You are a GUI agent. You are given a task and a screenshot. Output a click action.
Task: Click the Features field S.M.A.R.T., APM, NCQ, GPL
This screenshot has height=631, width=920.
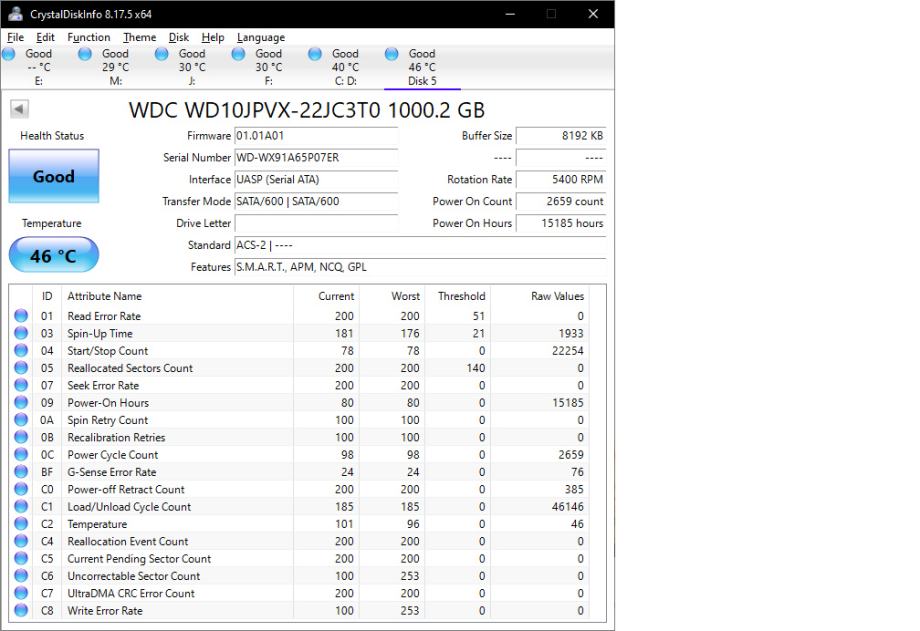[x=420, y=266]
